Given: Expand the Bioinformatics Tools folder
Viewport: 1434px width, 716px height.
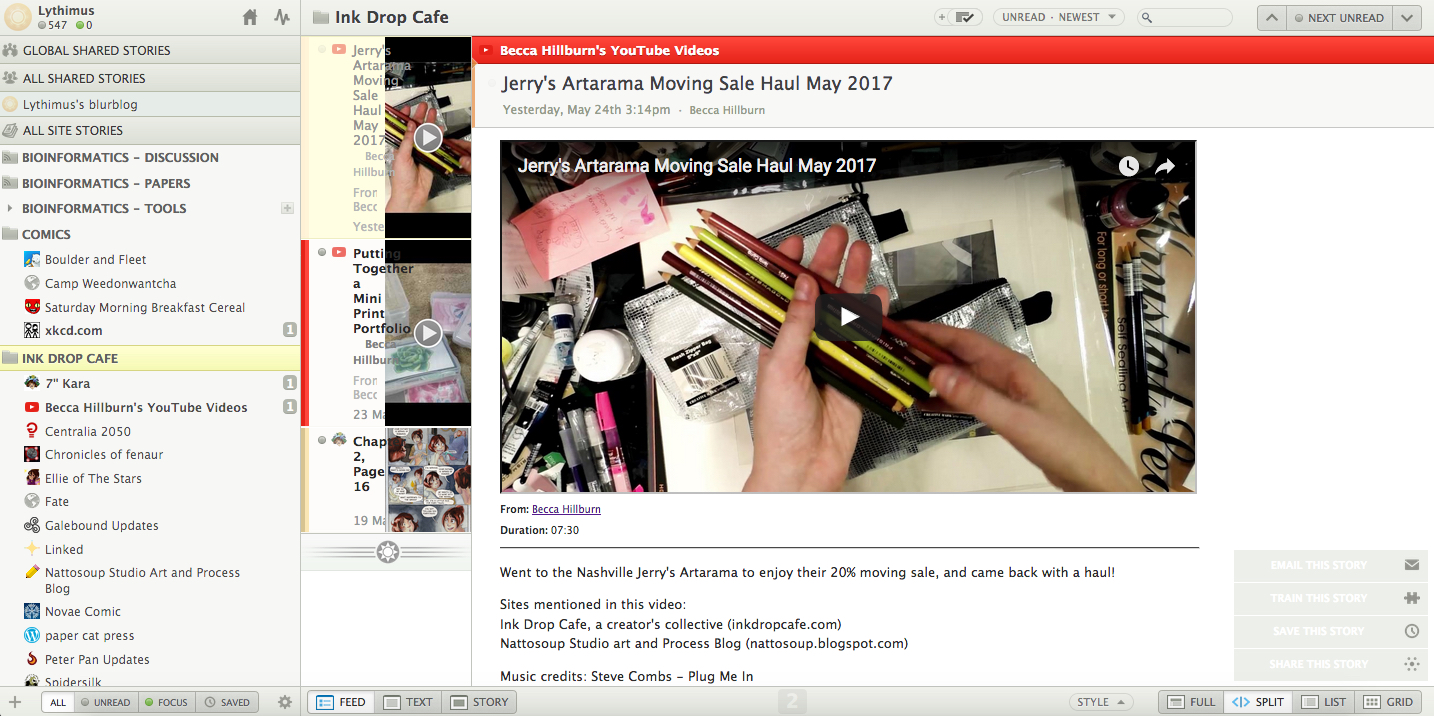Looking at the screenshot, I should click(10, 208).
